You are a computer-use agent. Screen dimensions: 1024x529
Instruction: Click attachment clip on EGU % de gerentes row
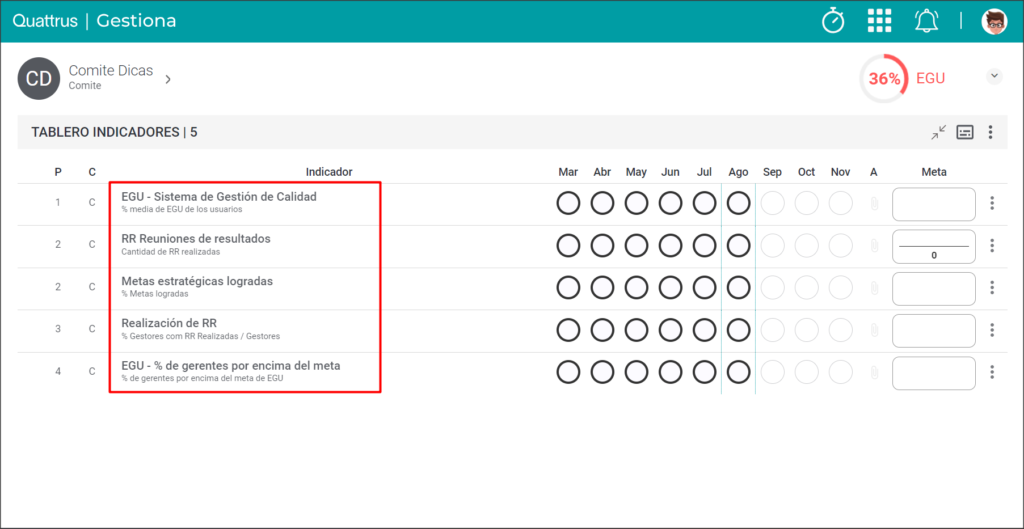pos(874,373)
